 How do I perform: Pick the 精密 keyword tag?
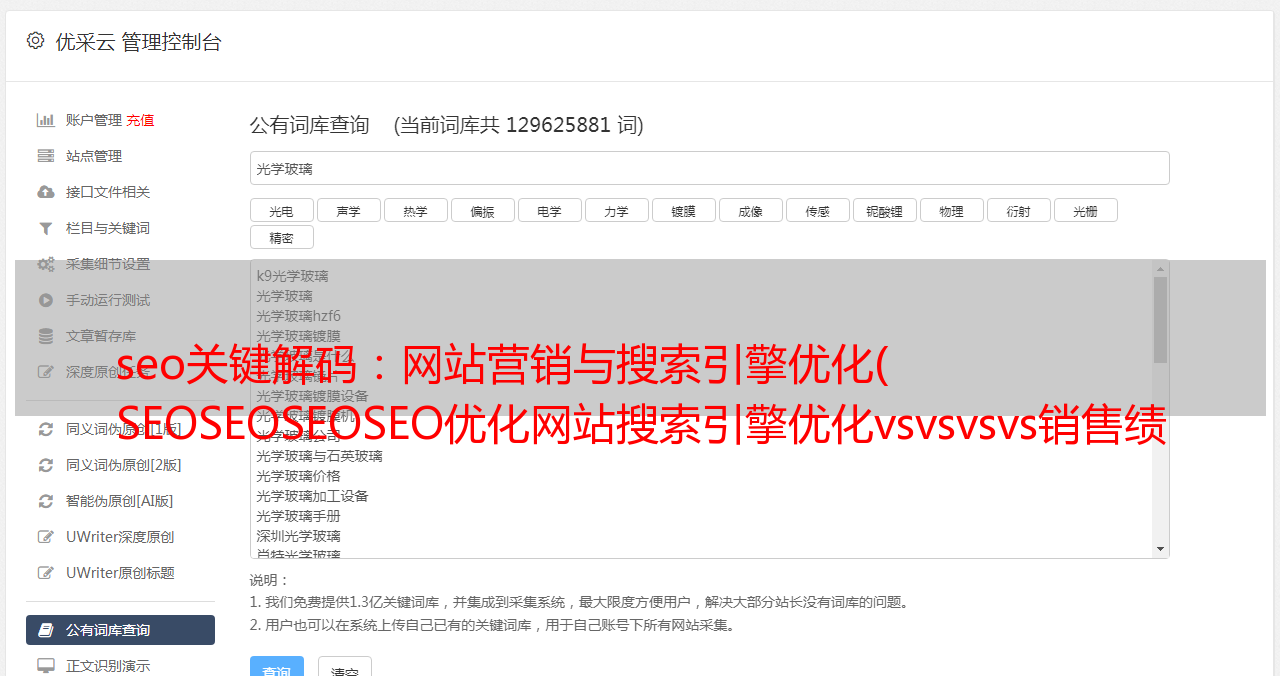281,237
